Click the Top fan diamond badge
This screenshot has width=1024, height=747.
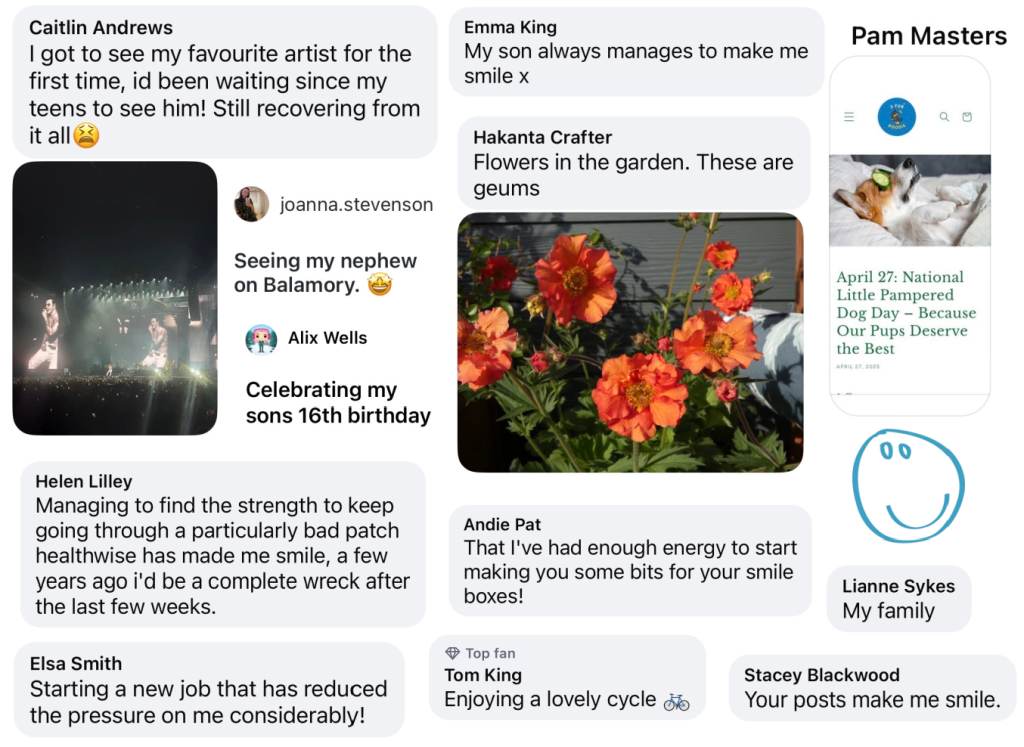(453, 653)
